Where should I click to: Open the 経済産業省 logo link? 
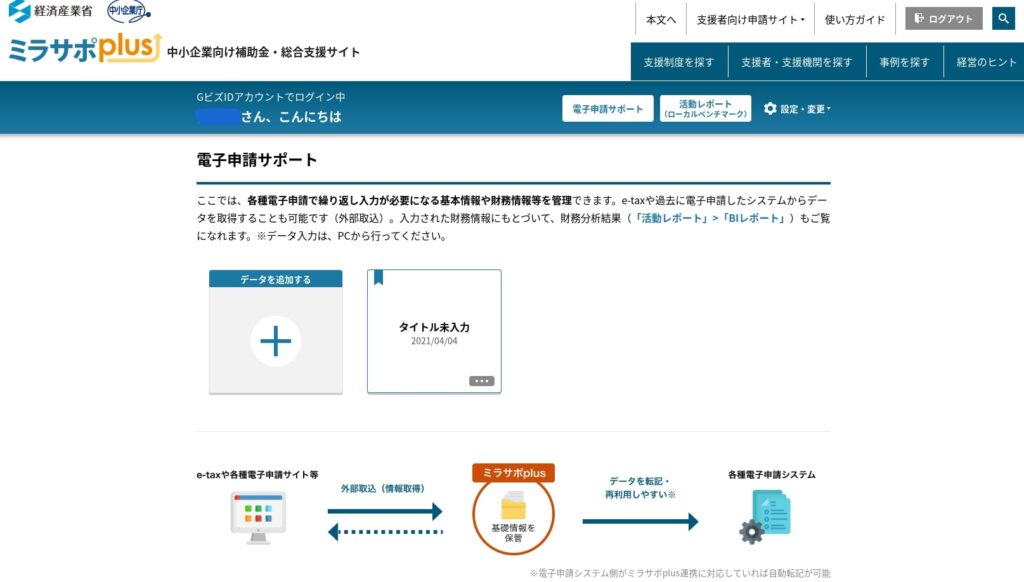pos(50,11)
